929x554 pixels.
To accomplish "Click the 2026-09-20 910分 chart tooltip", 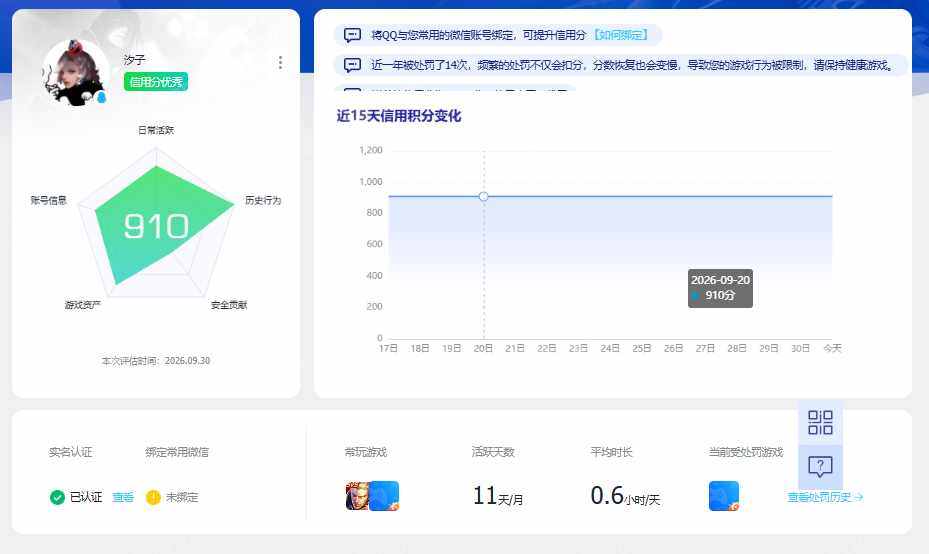I will [x=720, y=288].
